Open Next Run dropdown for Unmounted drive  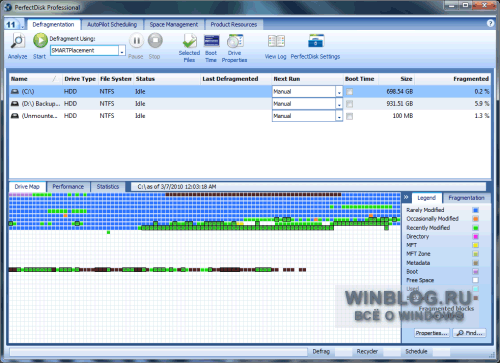coord(339,116)
